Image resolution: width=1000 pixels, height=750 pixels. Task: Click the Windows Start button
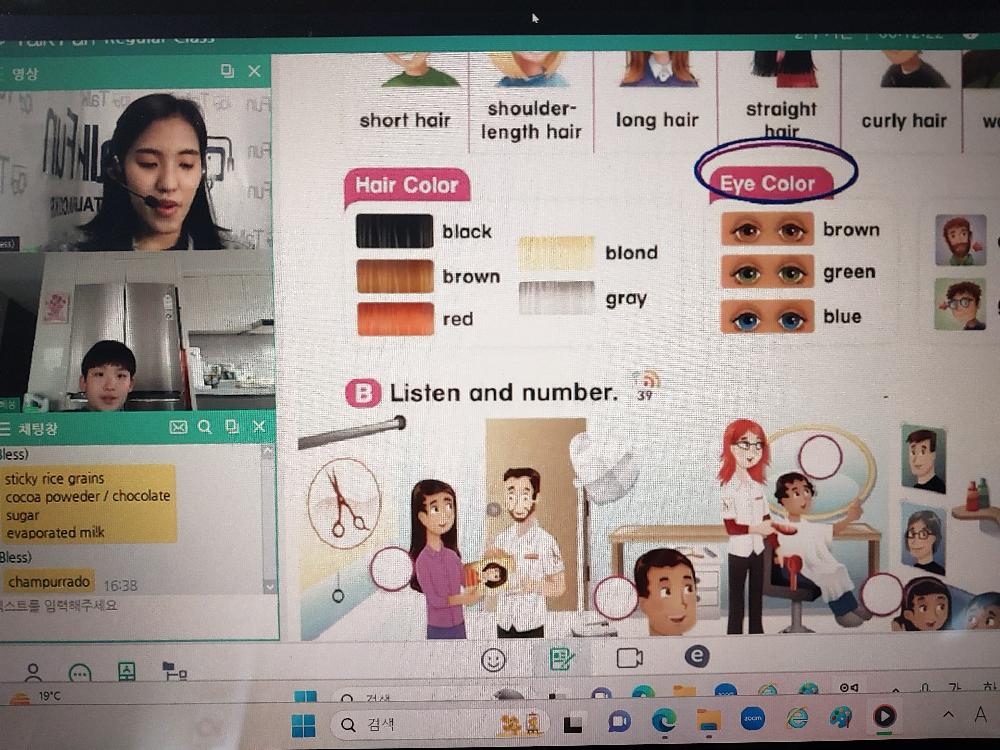(303, 724)
